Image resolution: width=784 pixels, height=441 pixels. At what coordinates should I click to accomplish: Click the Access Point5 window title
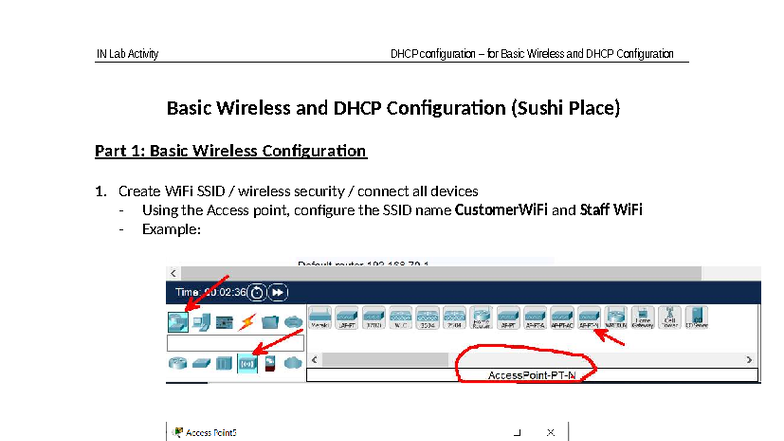click(211, 432)
